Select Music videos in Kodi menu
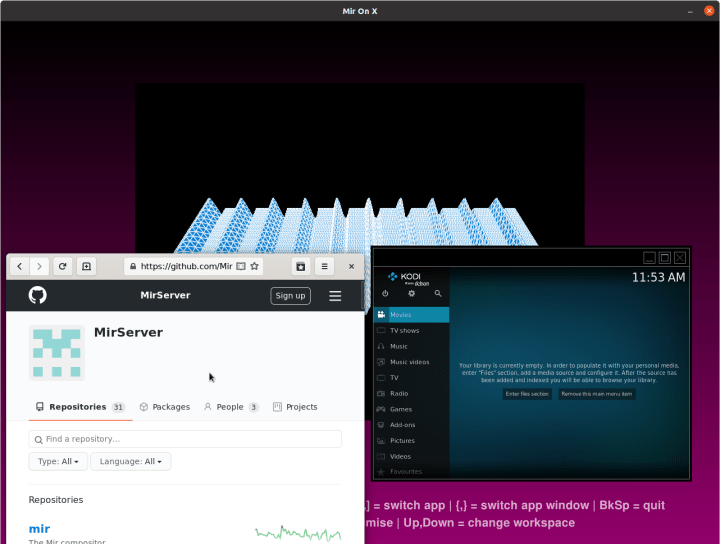 click(411, 362)
